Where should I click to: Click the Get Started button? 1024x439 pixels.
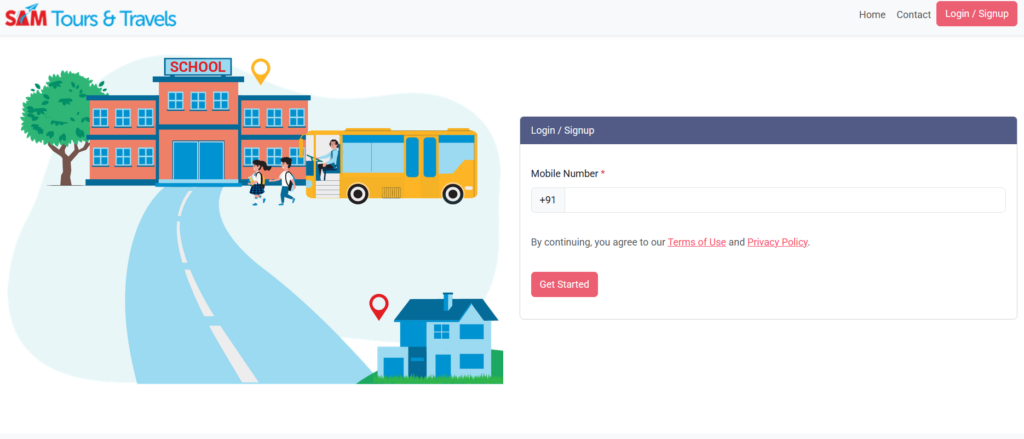(x=564, y=284)
